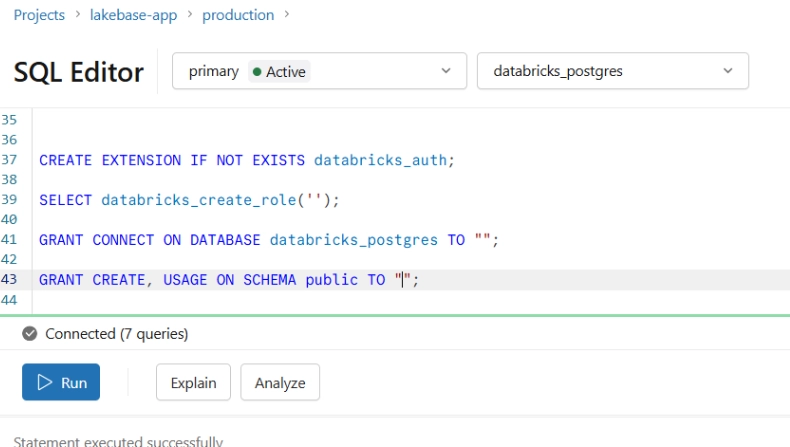Run the SQL query
790x447 pixels.
click(x=61, y=382)
